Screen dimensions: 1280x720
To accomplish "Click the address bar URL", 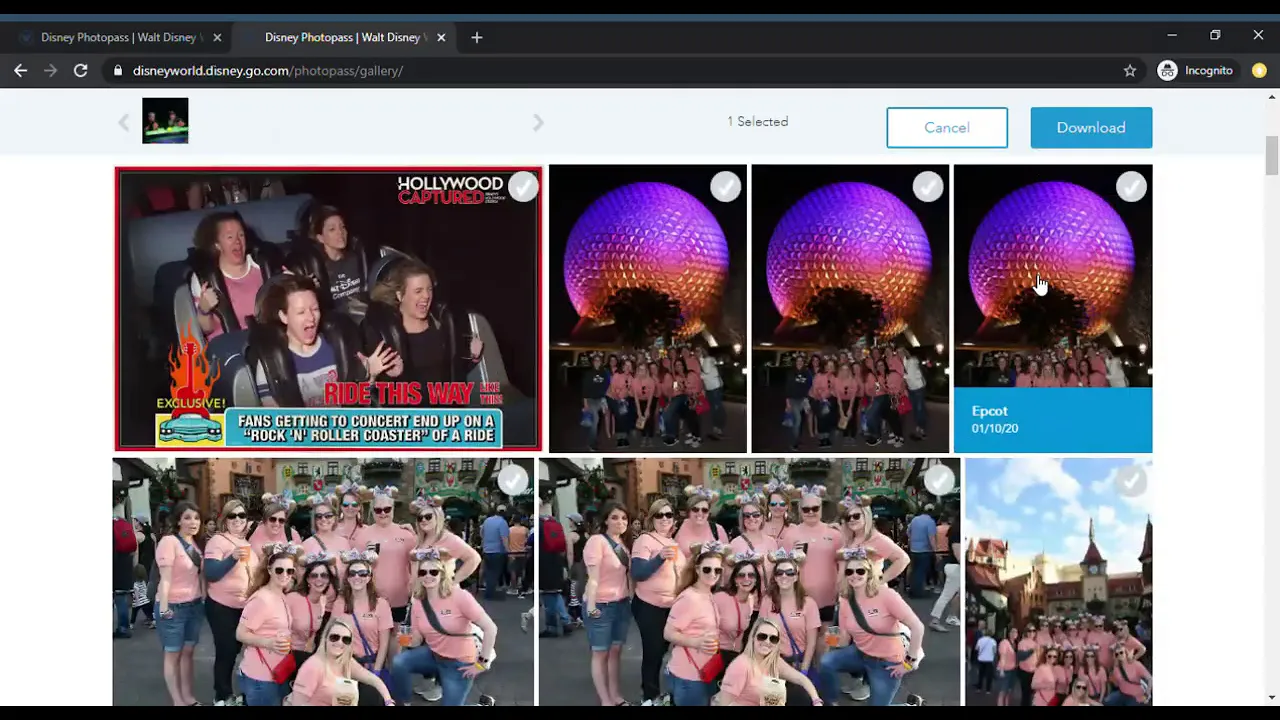I will point(268,71).
